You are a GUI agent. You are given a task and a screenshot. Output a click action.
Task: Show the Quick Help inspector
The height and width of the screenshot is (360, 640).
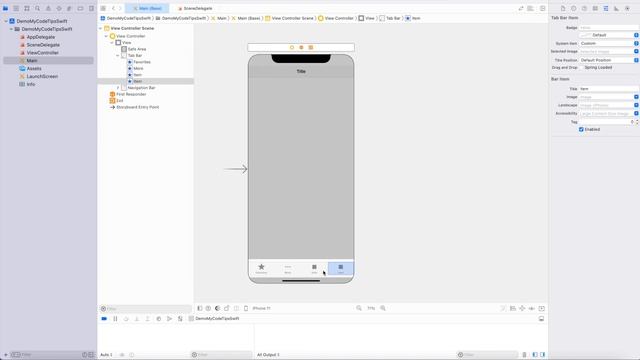tap(584, 8)
